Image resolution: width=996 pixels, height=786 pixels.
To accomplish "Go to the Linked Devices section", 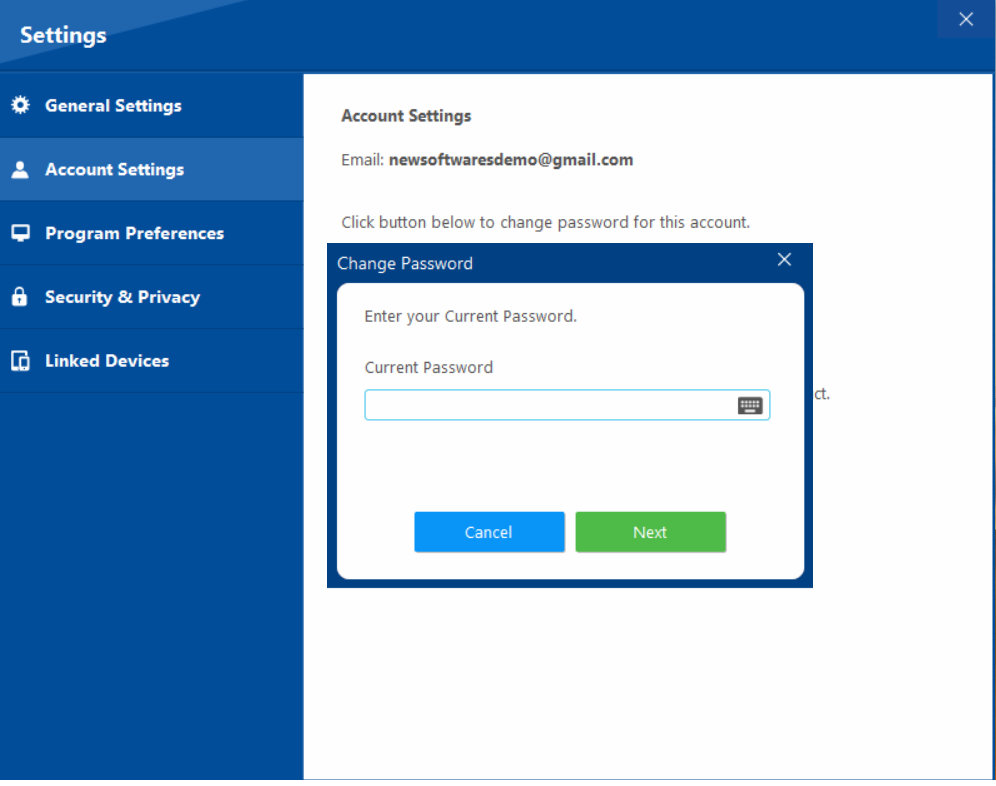I will point(110,361).
